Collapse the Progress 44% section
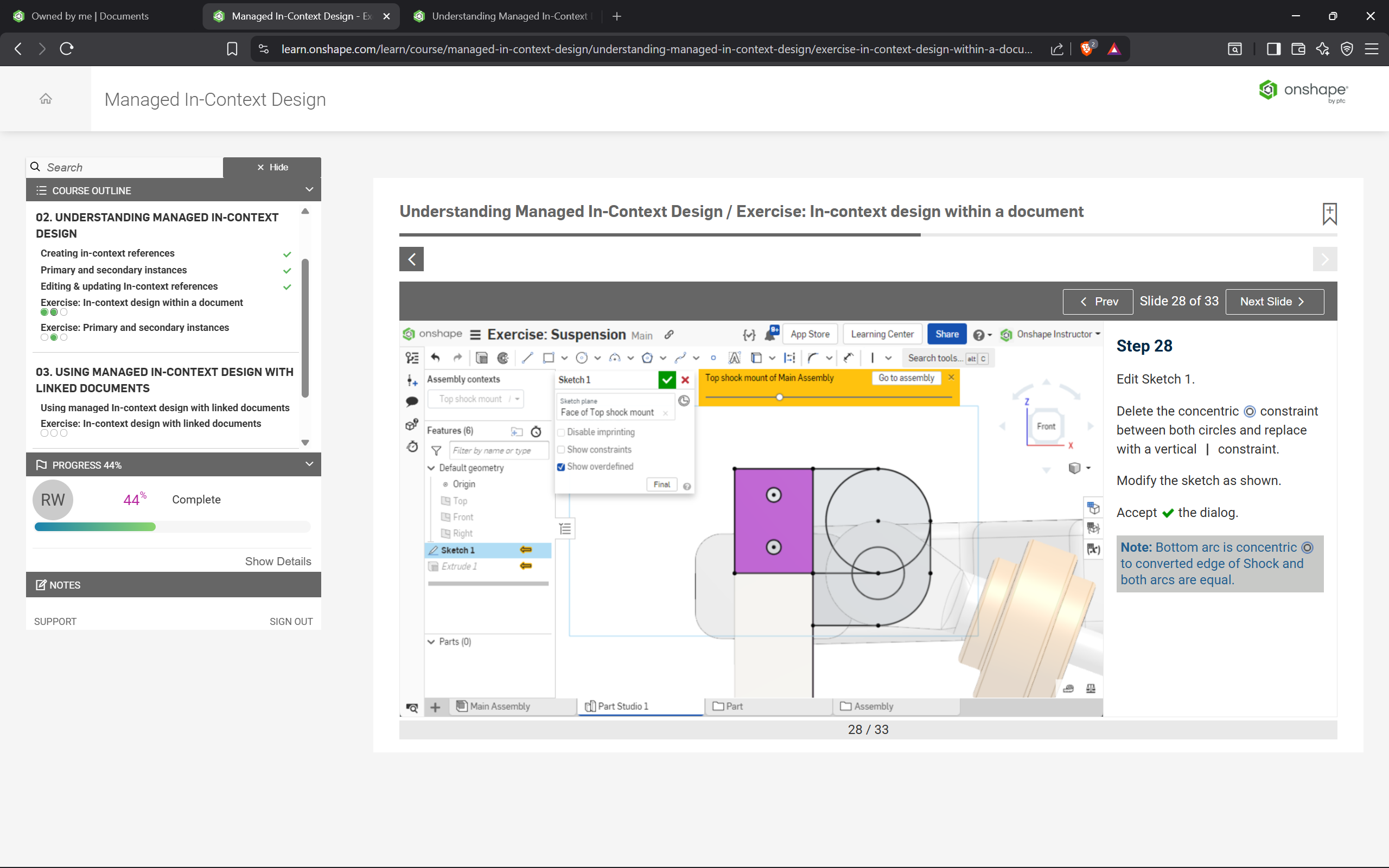The image size is (1389, 868). coord(309,464)
